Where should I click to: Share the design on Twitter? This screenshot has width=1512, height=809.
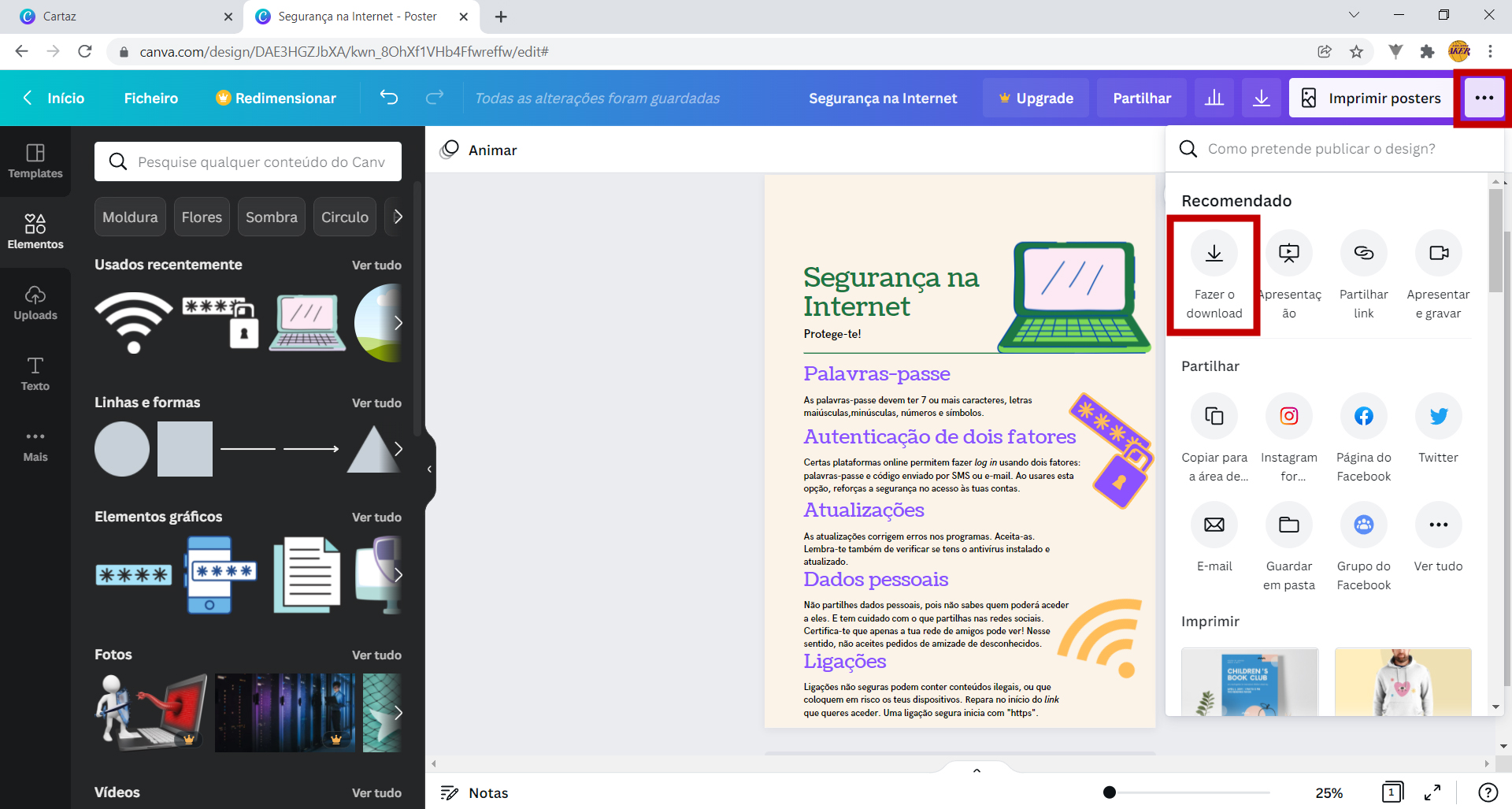tap(1438, 416)
